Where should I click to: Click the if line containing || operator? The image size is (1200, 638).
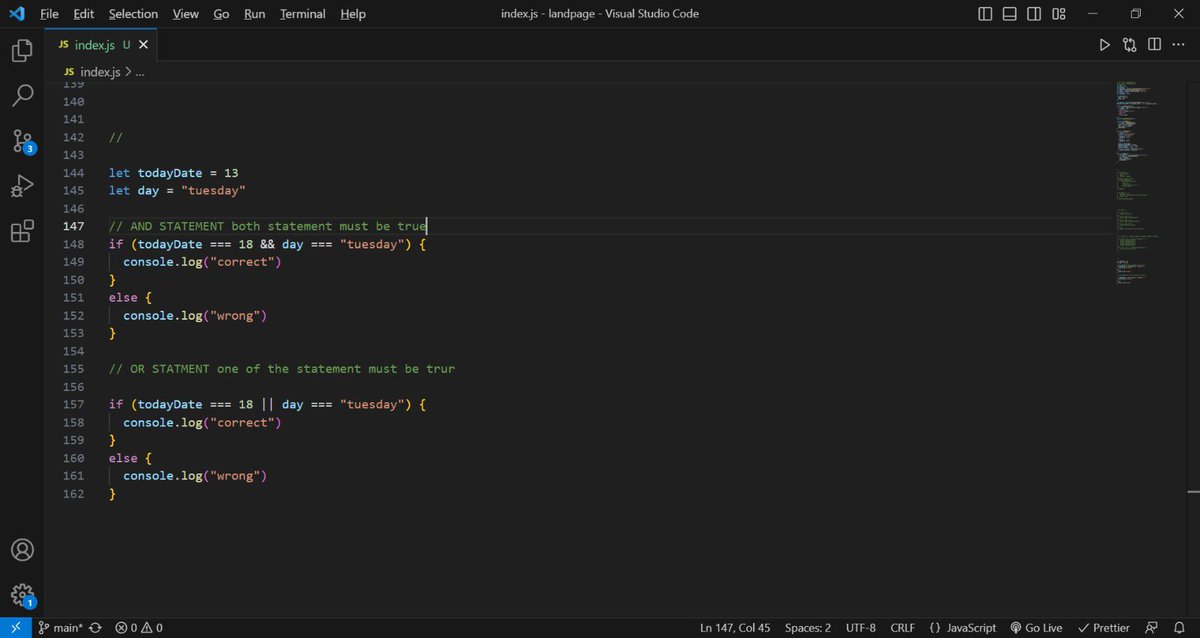coord(268,405)
